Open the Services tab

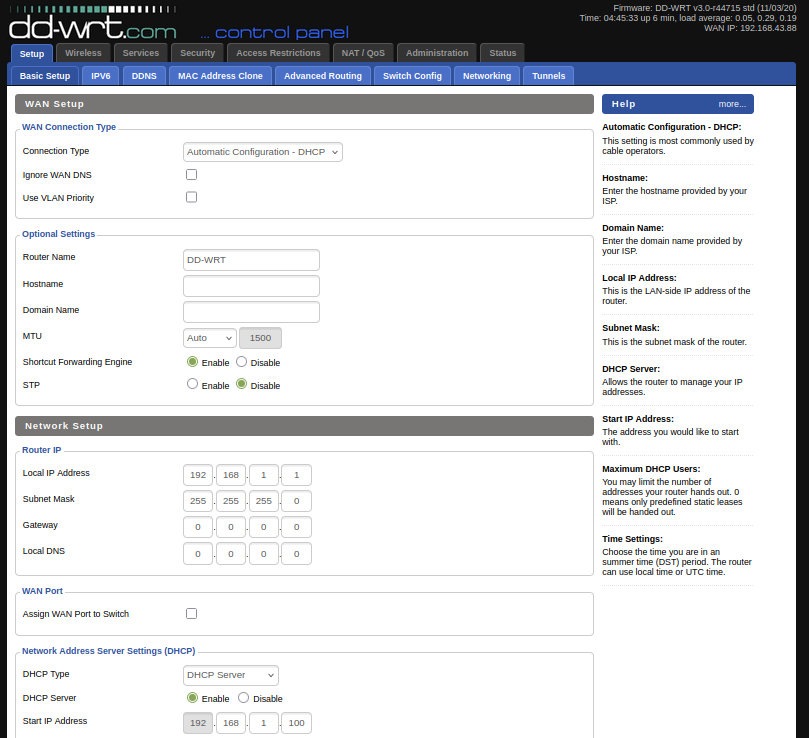tap(141, 53)
